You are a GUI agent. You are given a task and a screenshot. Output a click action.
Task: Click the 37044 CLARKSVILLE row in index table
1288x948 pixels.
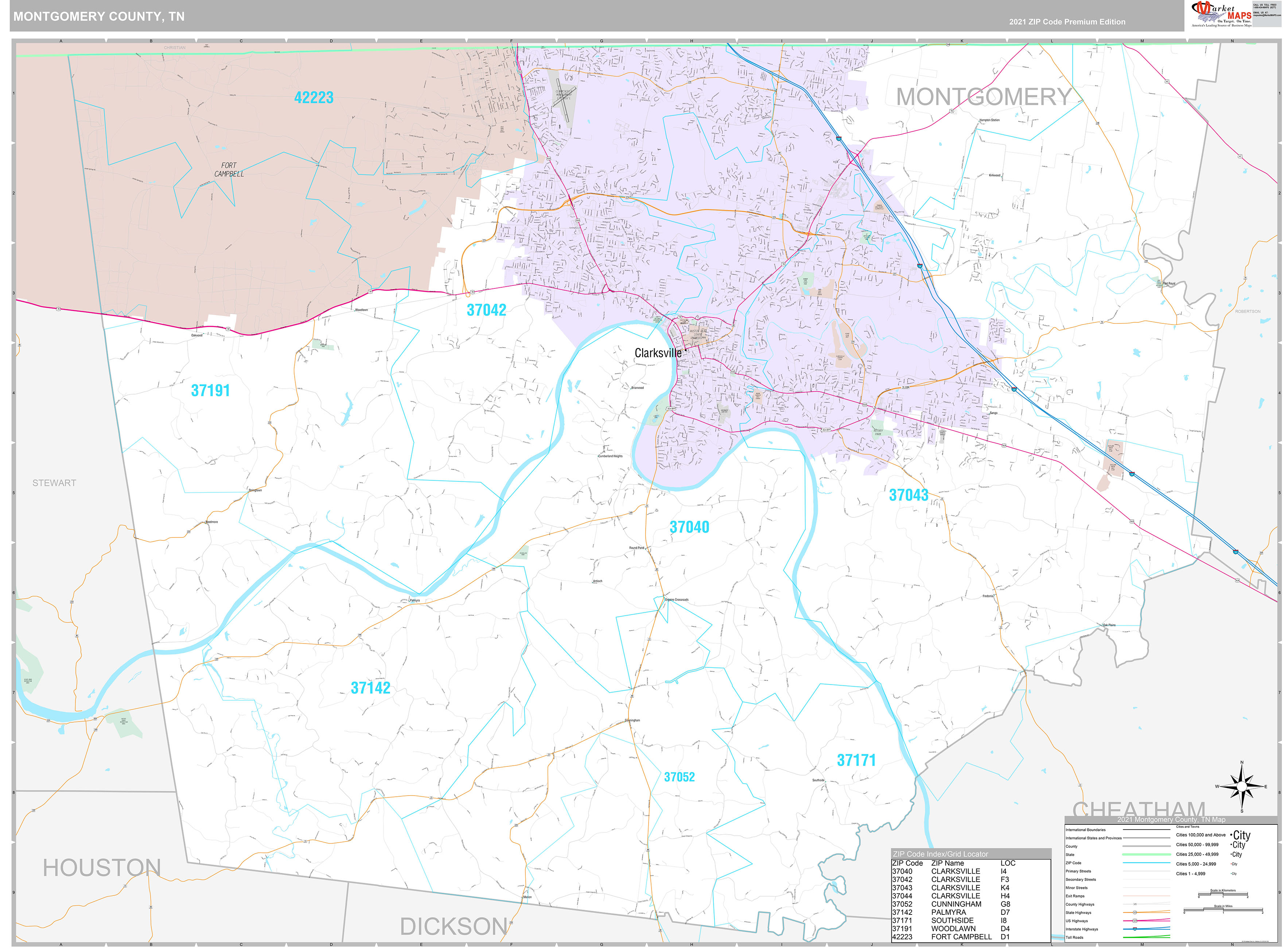coord(951,896)
